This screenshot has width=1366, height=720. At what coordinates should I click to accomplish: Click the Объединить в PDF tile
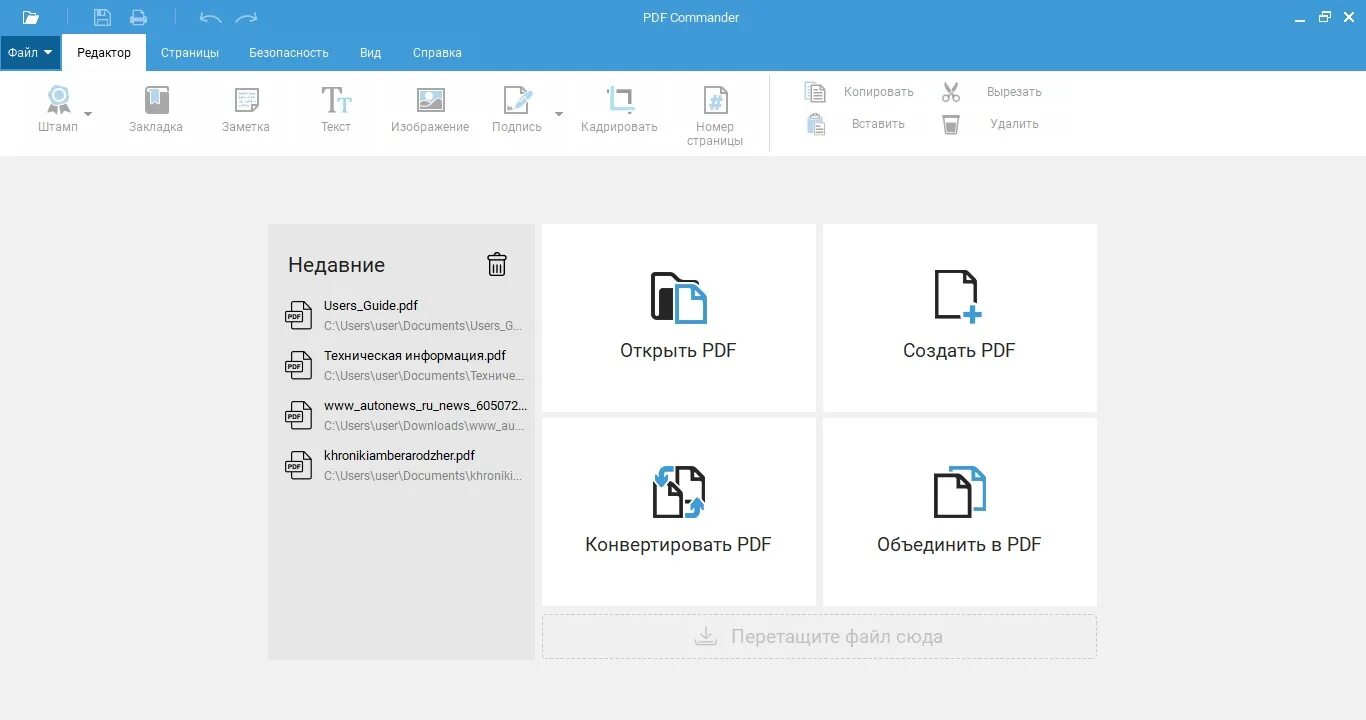pyautogui.click(x=960, y=512)
